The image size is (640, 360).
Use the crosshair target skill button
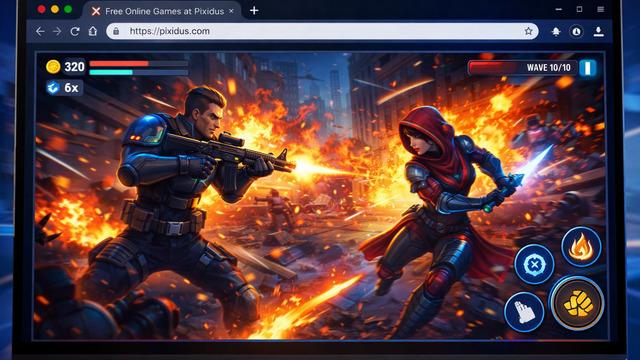click(534, 264)
